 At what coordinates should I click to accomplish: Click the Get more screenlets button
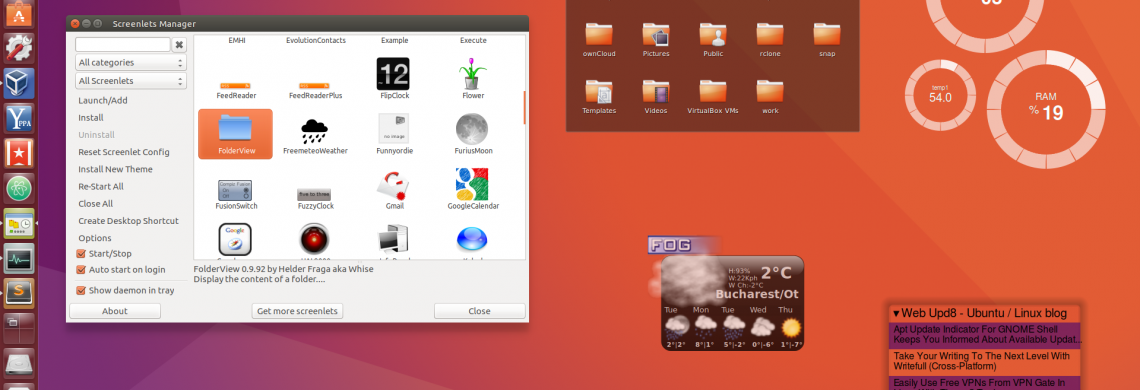[x=297, y=311]
